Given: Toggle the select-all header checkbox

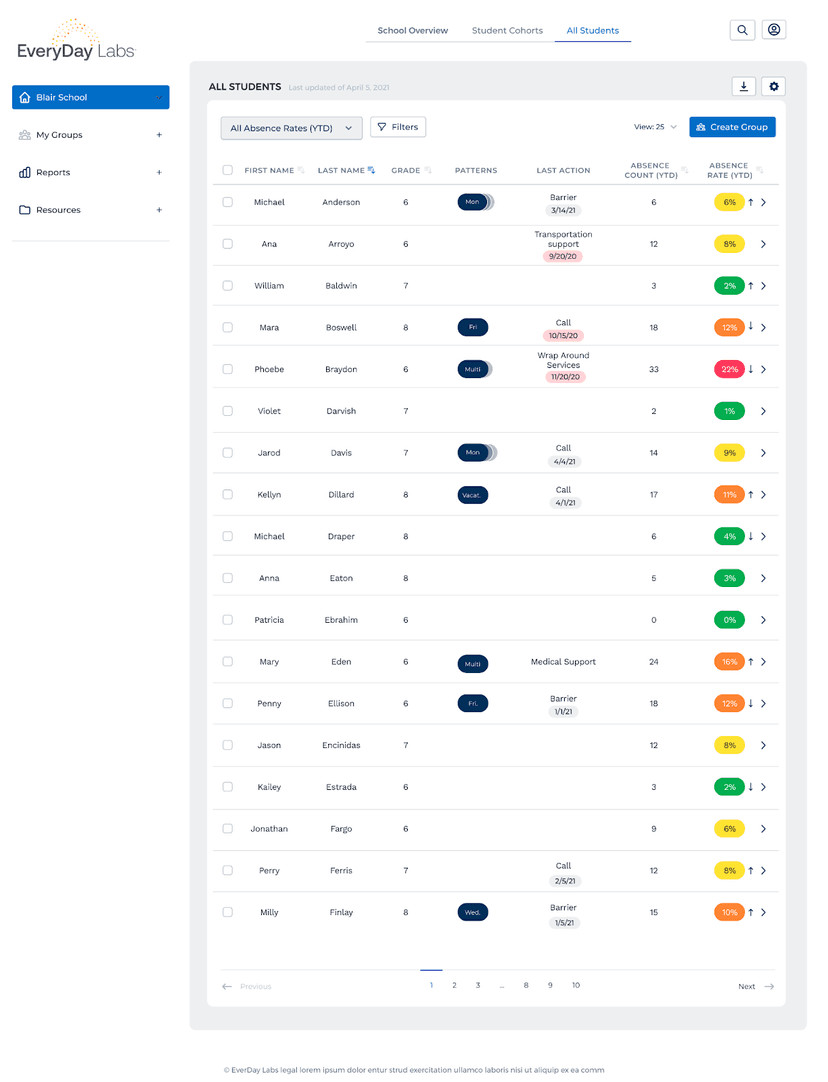Looking at the screenshot, I should coord(228,170).
